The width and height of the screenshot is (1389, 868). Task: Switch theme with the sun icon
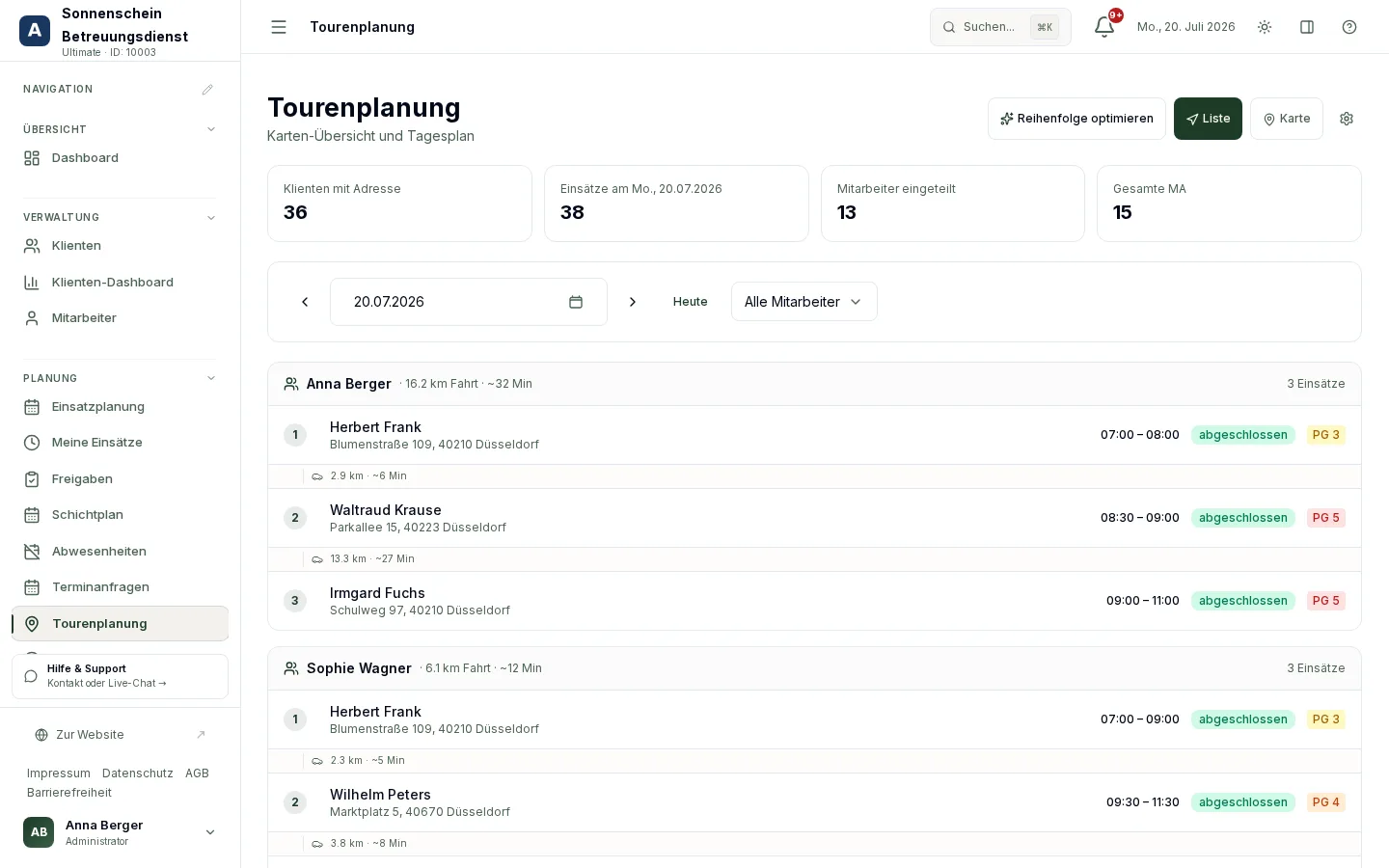(1265, 27)
